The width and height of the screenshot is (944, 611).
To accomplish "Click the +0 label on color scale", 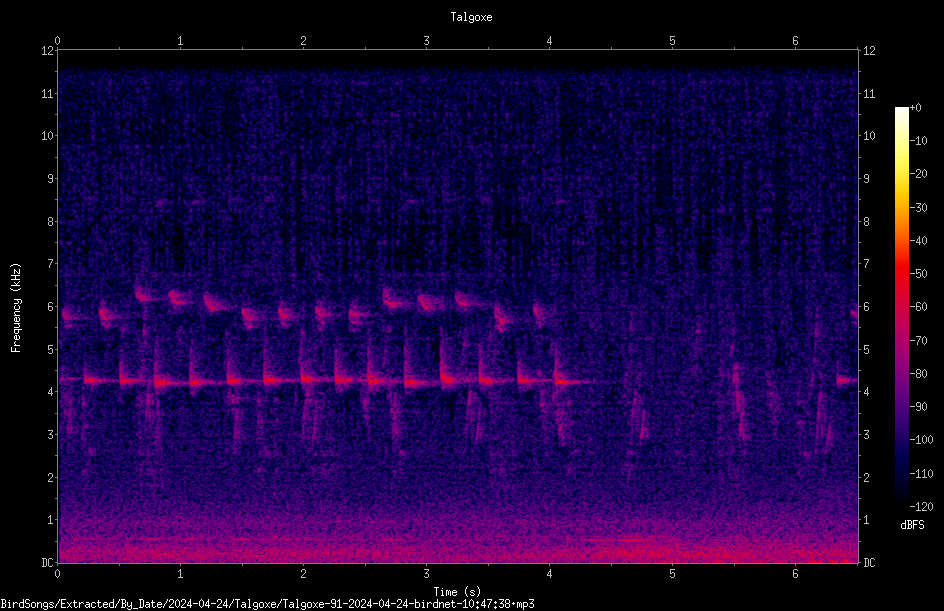I will coord(915,108).
